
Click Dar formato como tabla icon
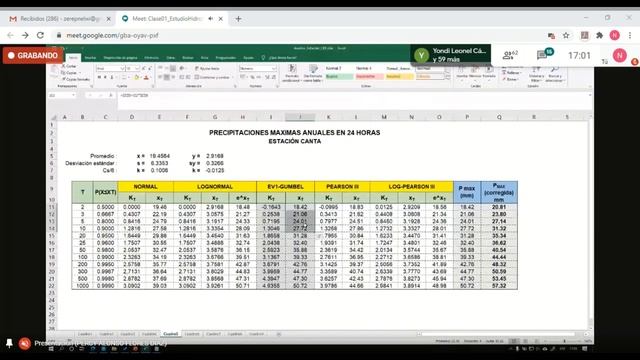[x=313, y=73]
